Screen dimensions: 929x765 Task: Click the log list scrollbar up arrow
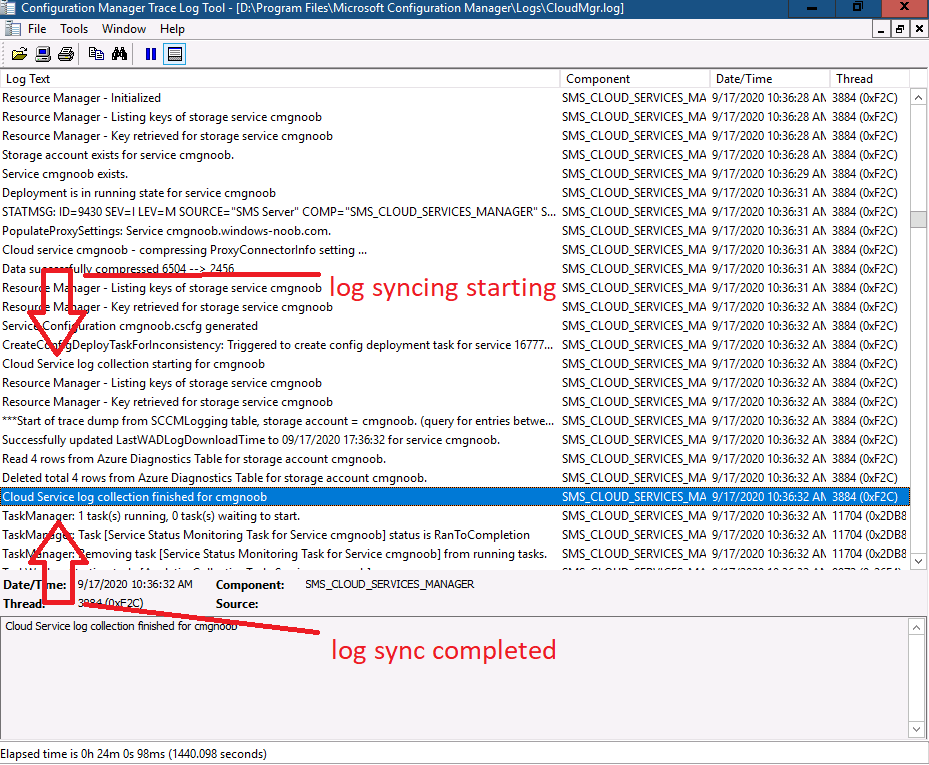pyautogui.click(x=918, y=97)
